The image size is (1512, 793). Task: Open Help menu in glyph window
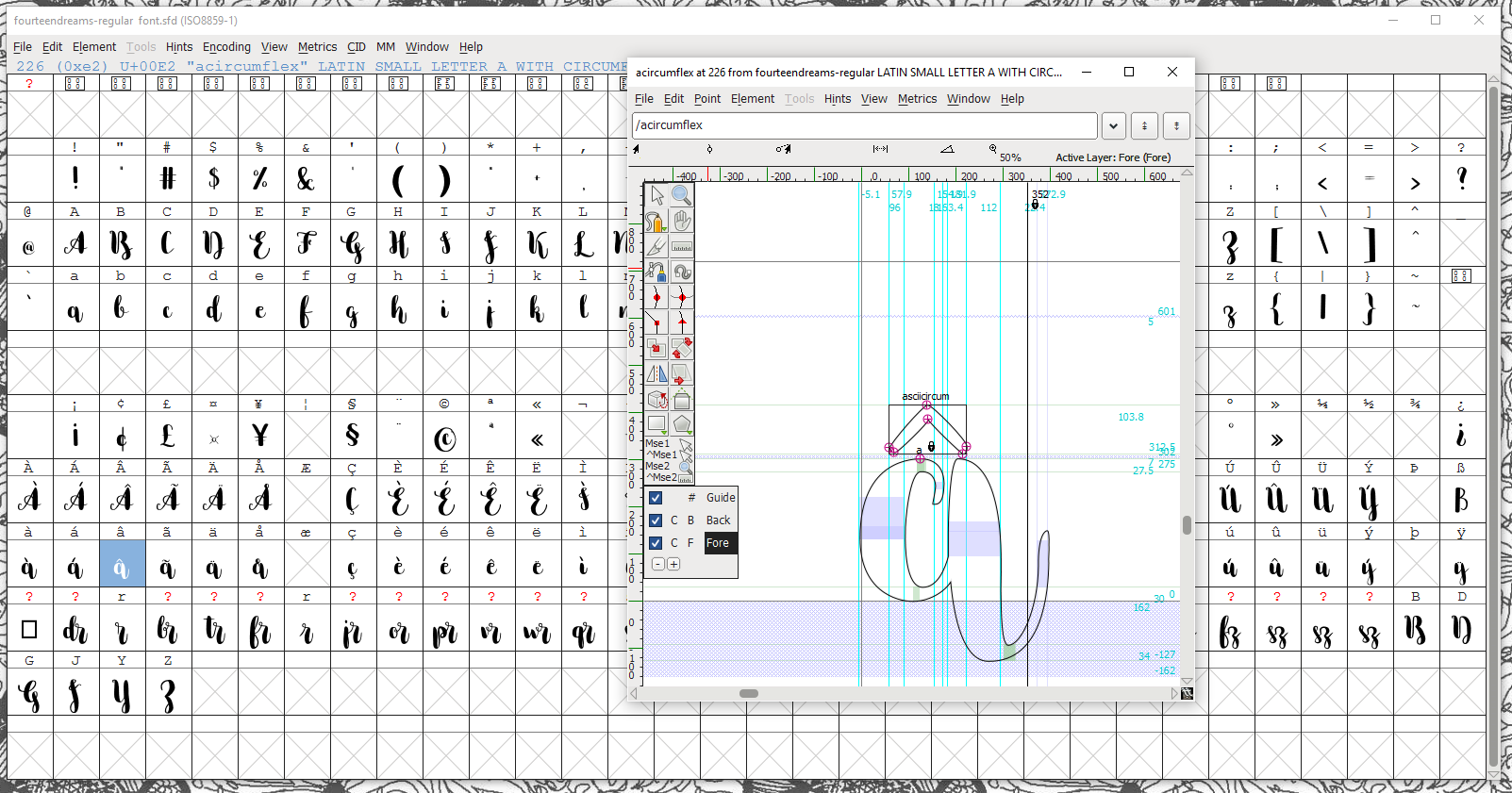tap(1012, 99)
